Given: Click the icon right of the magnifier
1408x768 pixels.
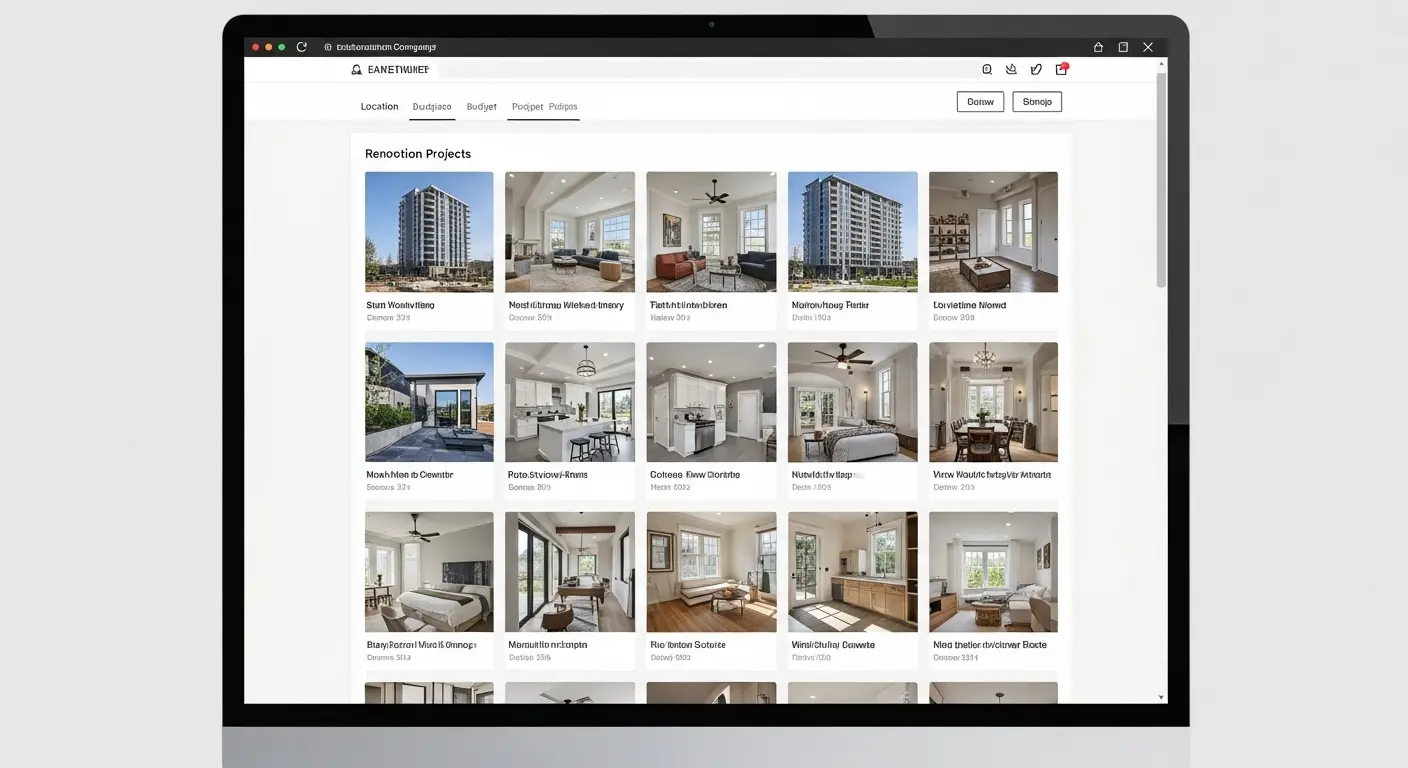Looking at the screenshot, I should coord(1011,70).
